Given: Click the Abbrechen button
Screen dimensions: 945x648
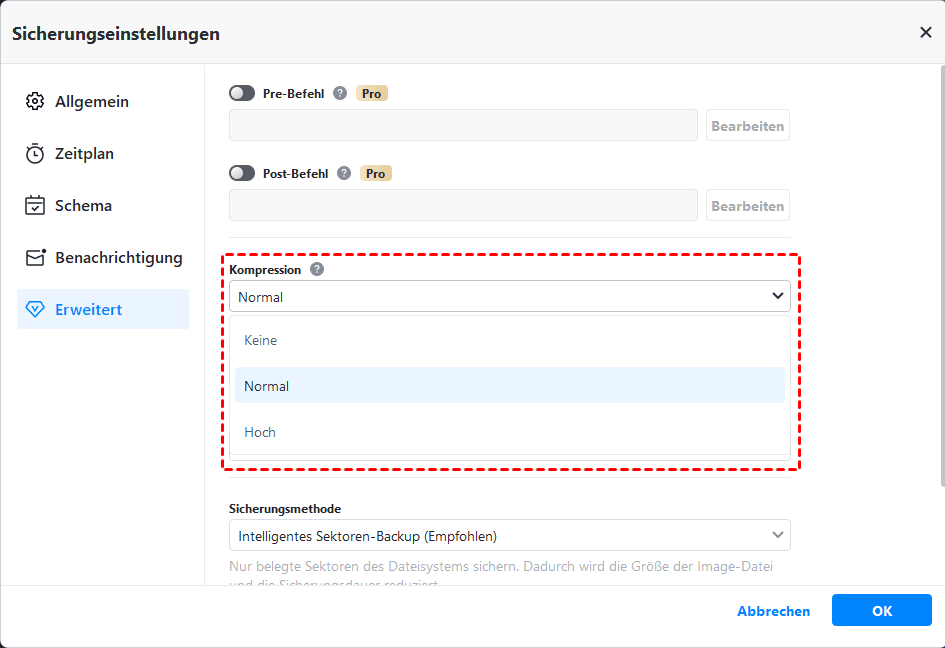Looking at the screenshot, I should tap(773, 611).
